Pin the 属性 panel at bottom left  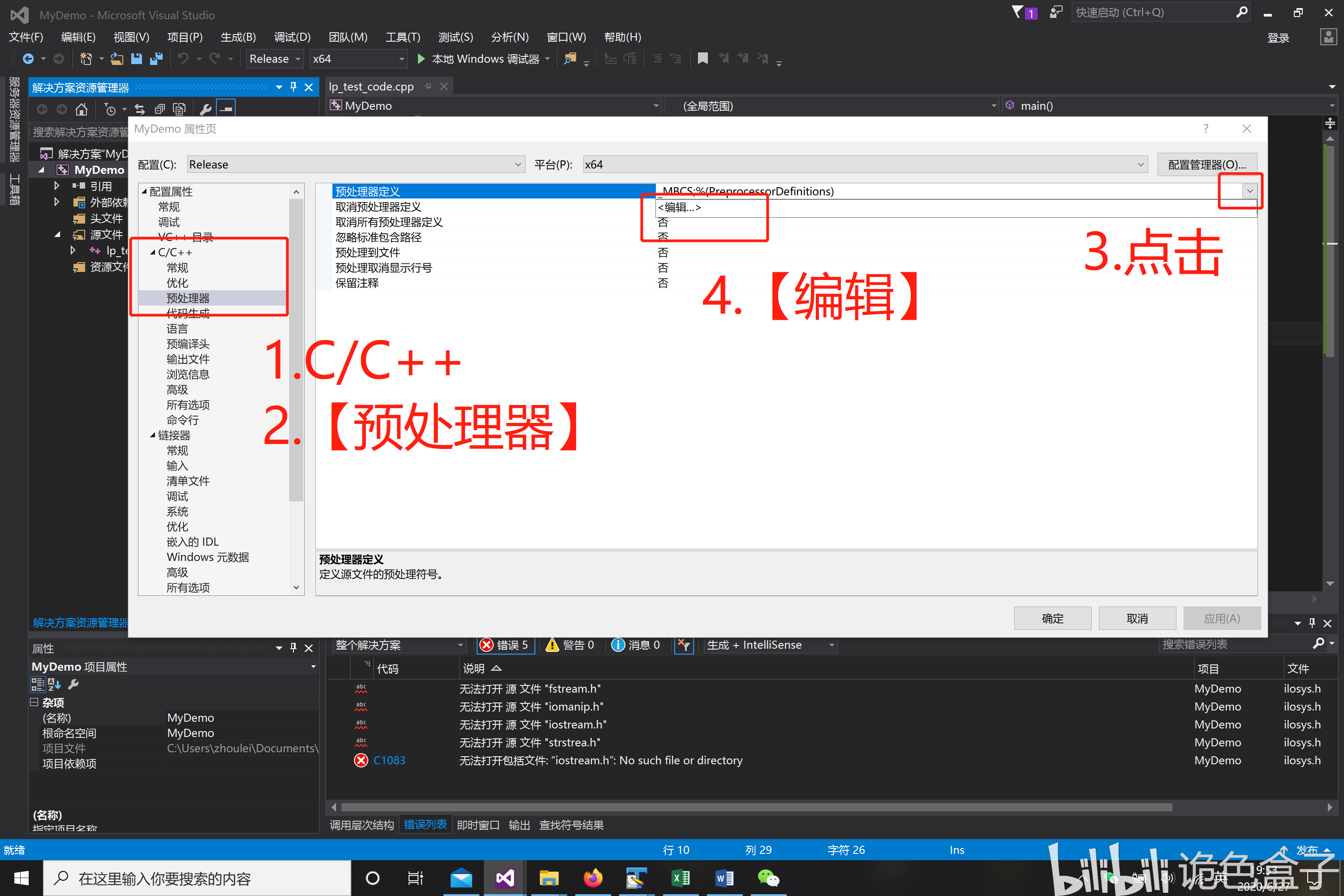pos(294,647)
